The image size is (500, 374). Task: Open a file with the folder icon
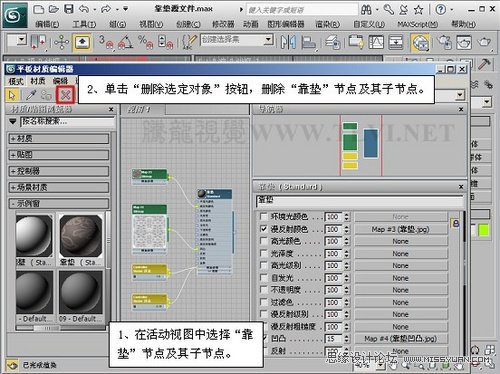53,9
